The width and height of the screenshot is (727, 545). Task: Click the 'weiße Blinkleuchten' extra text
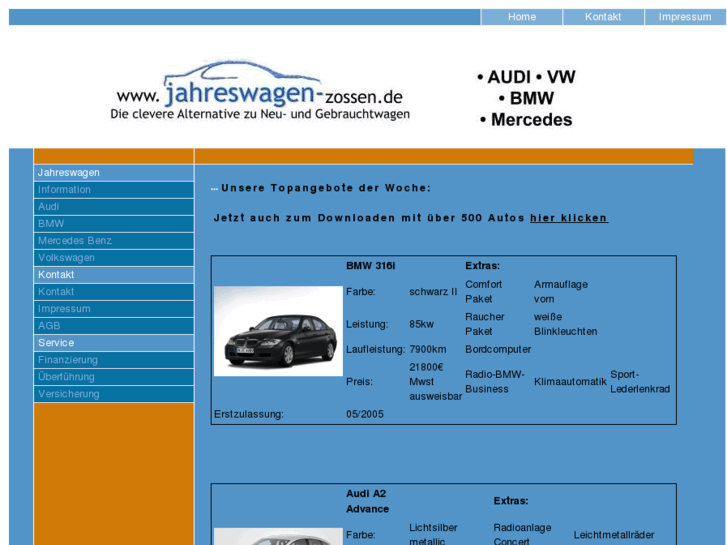[x=566, y=324]
